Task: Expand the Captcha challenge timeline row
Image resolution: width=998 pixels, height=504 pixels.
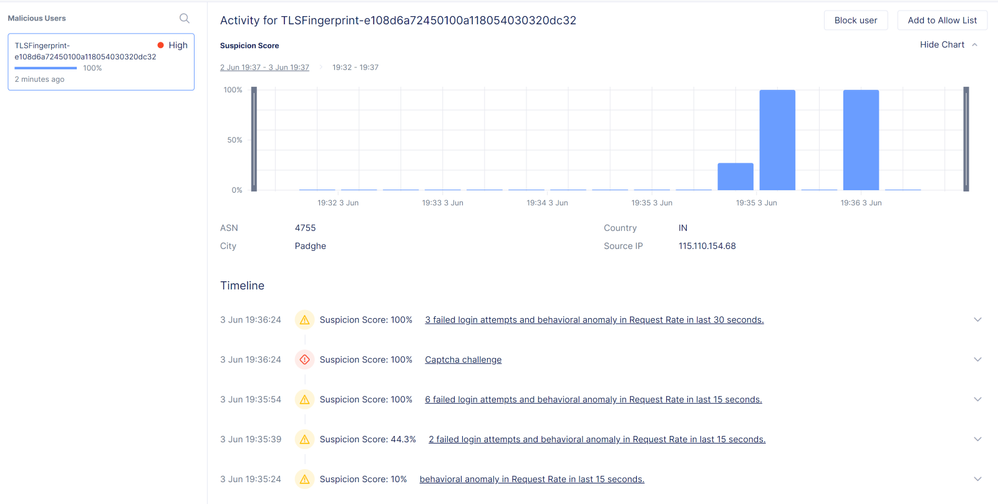Action: tap(978, 360)
